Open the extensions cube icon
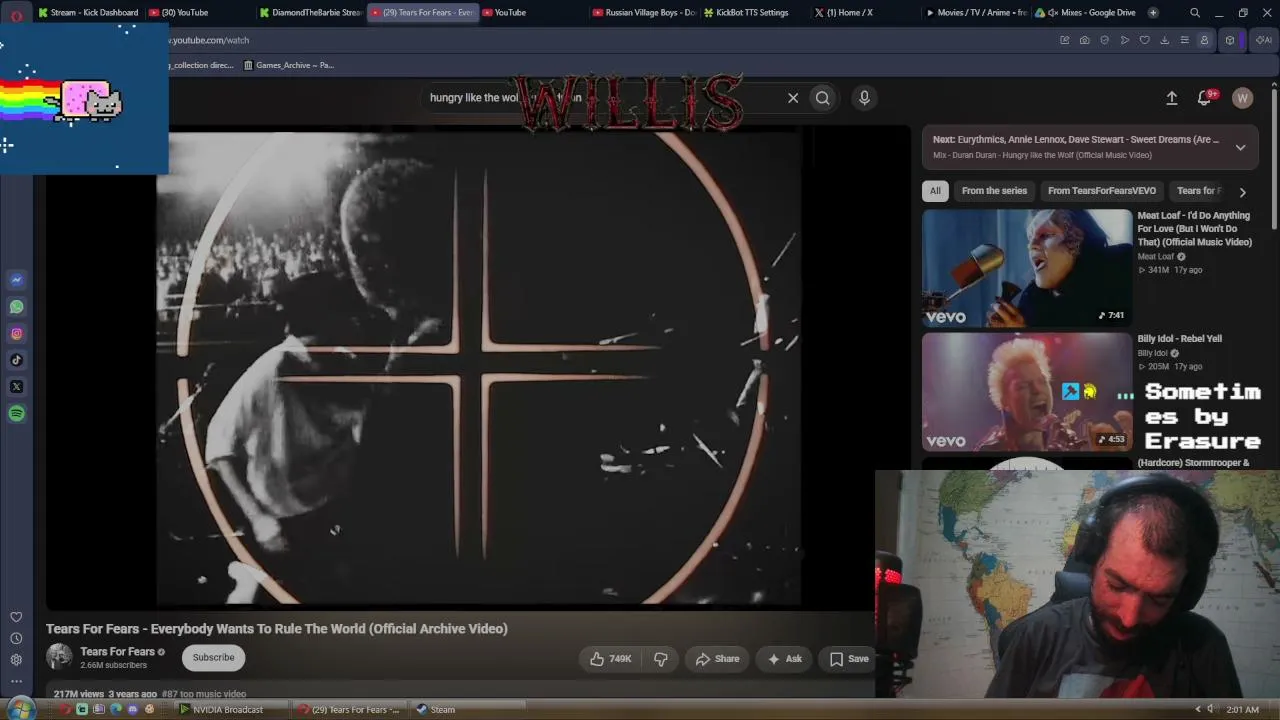Screen dimensions: 1280x720 1230,40
